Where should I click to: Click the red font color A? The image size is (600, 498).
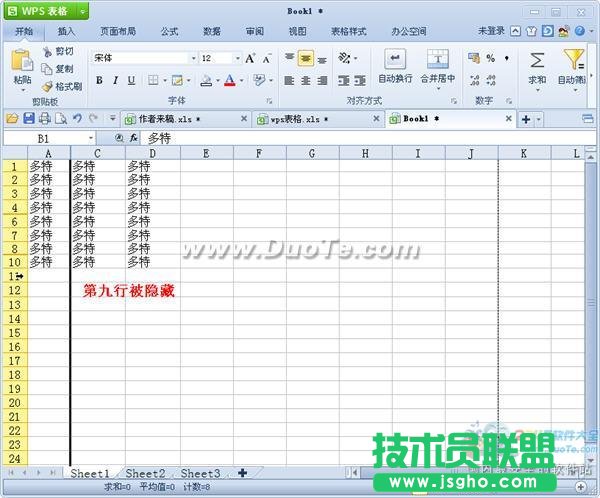230,80
